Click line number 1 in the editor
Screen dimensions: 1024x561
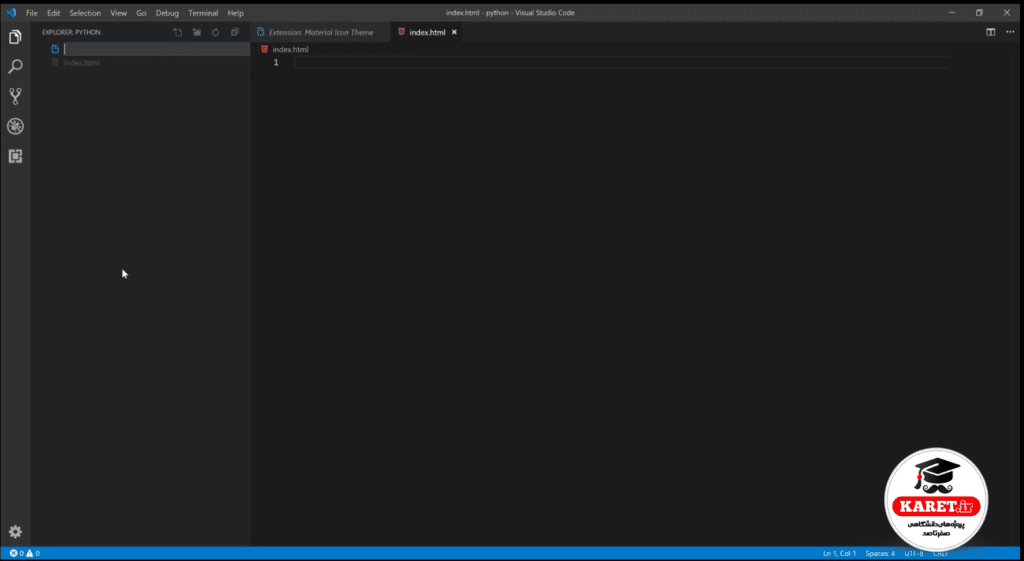tap(276, 62)
